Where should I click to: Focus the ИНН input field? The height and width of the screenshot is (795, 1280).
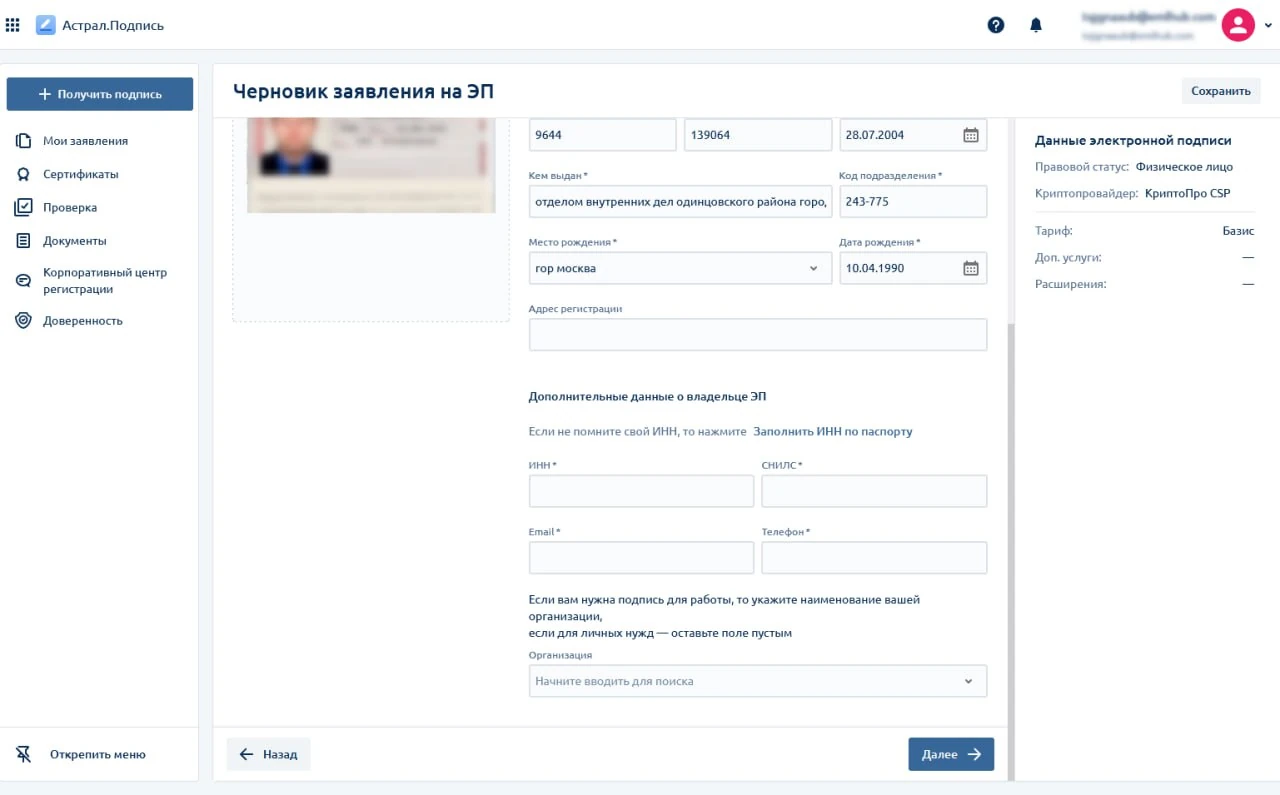[641, 491]
